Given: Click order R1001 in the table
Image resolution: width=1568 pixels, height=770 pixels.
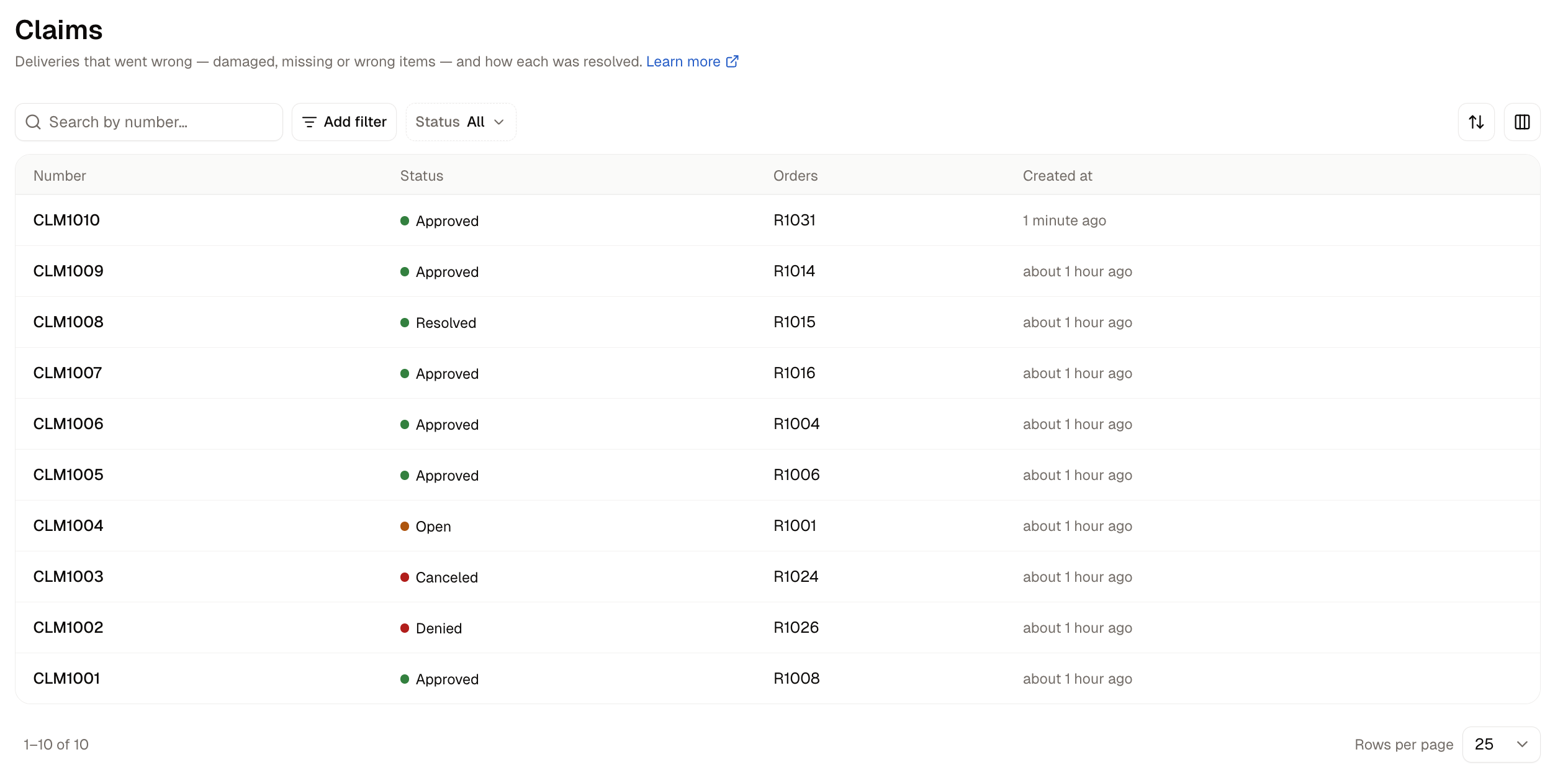Looking at the screenshot, I should coord(795,526).
